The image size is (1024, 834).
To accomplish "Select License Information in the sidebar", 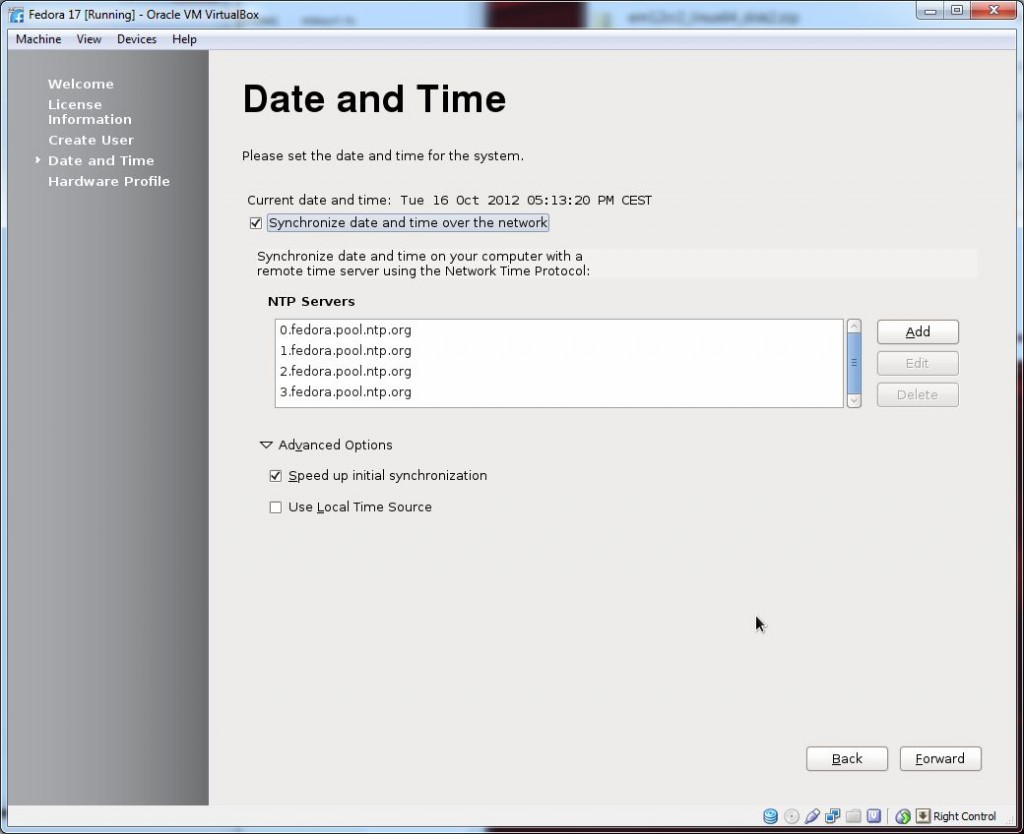I will pos(89,112).
